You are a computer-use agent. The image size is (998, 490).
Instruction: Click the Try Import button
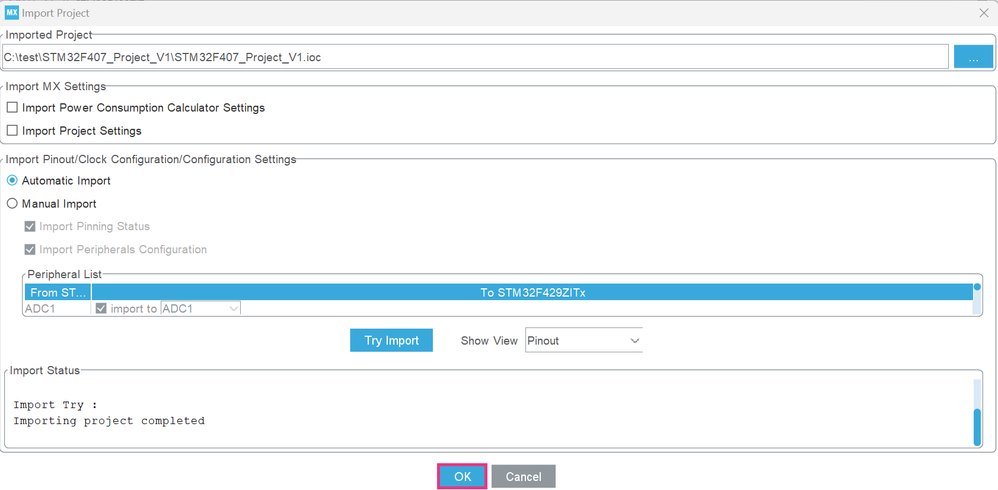391,340
